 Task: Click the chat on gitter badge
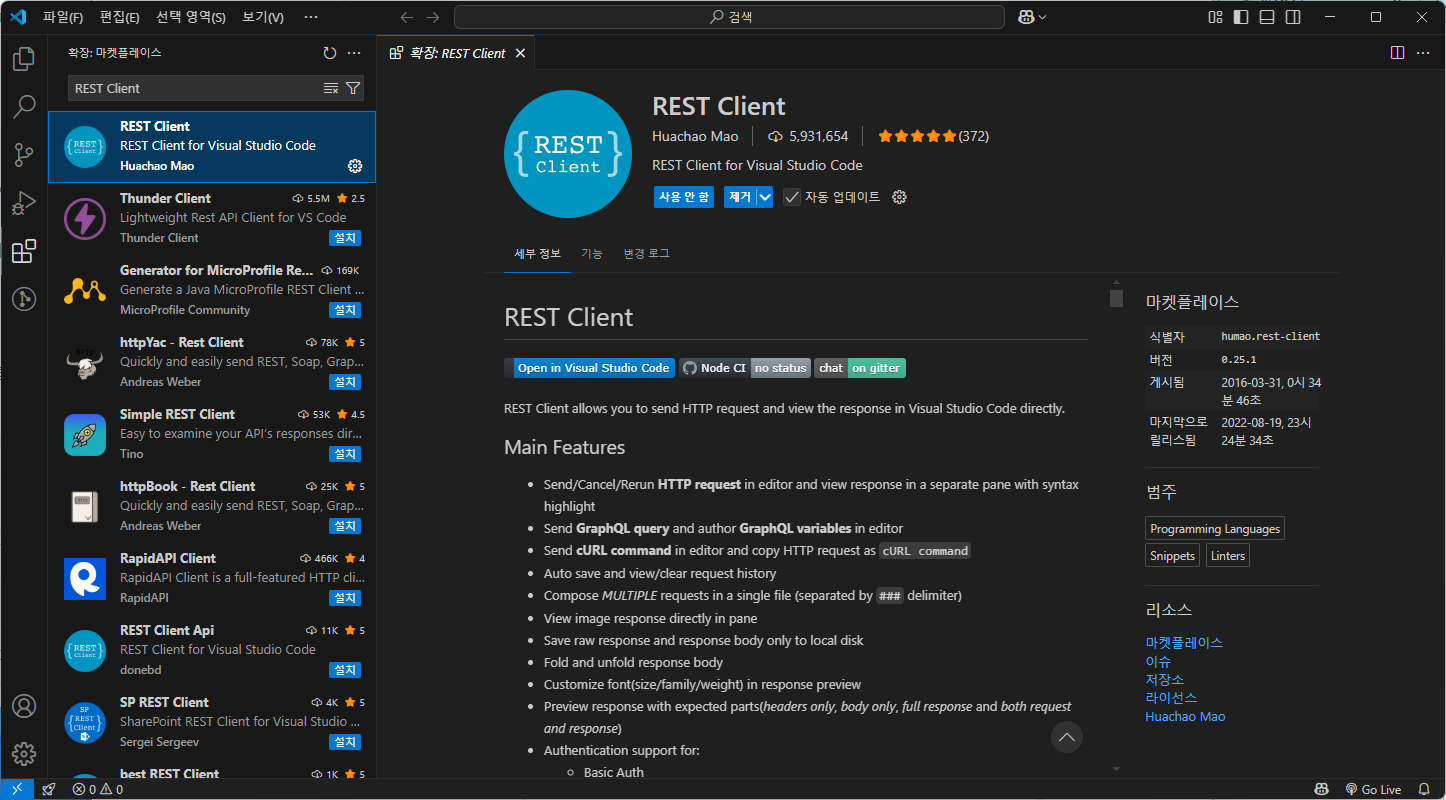[860, 368]
